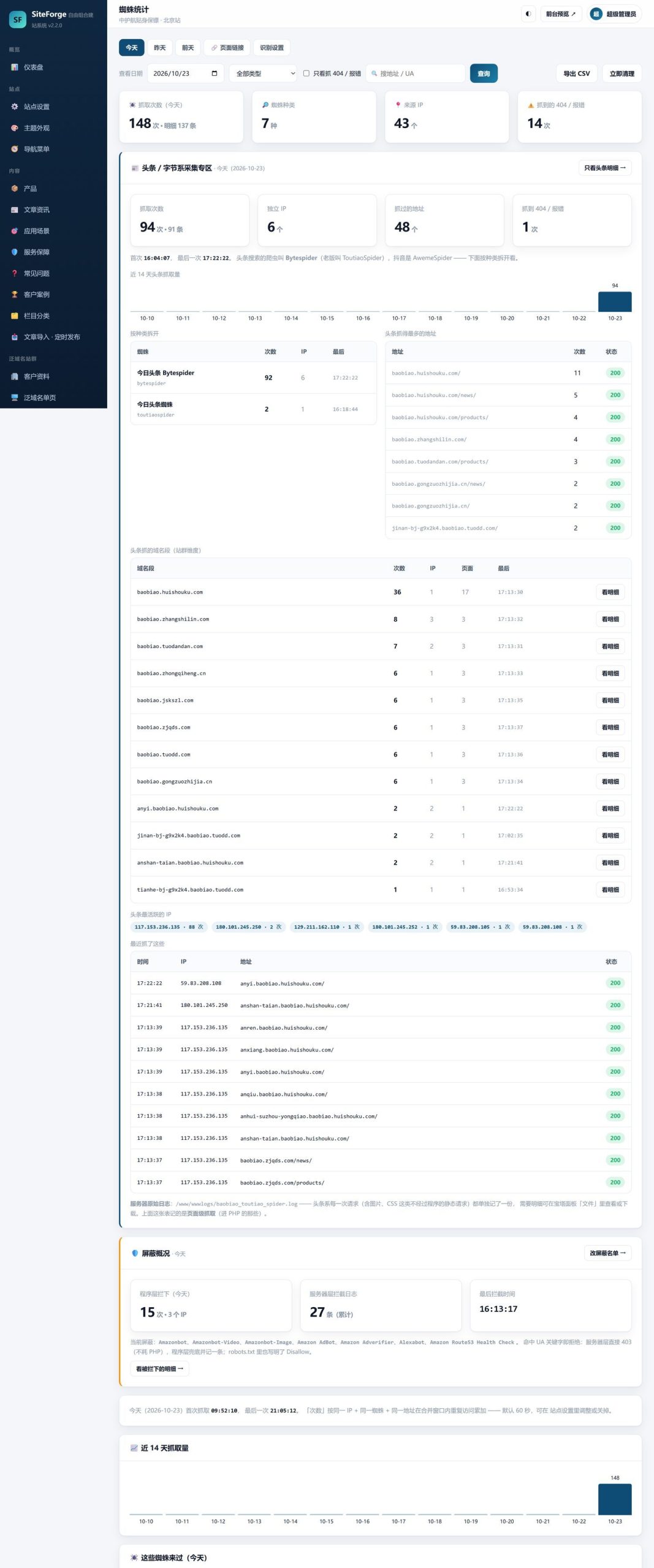Screen dimensions: 654x1568
Task: Click the 今日头条 Bytespider row
Action: tap(253, 378)
